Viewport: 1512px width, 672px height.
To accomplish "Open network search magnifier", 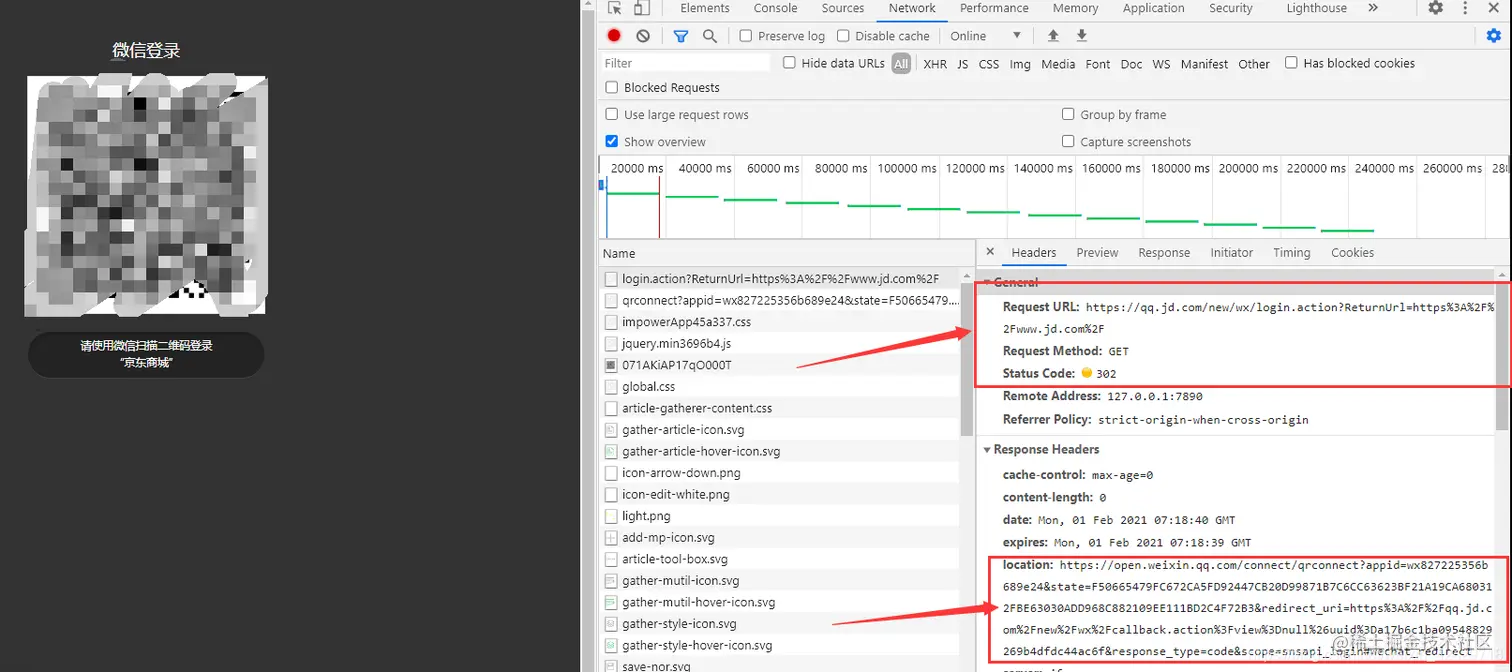I will coord(710,36).
